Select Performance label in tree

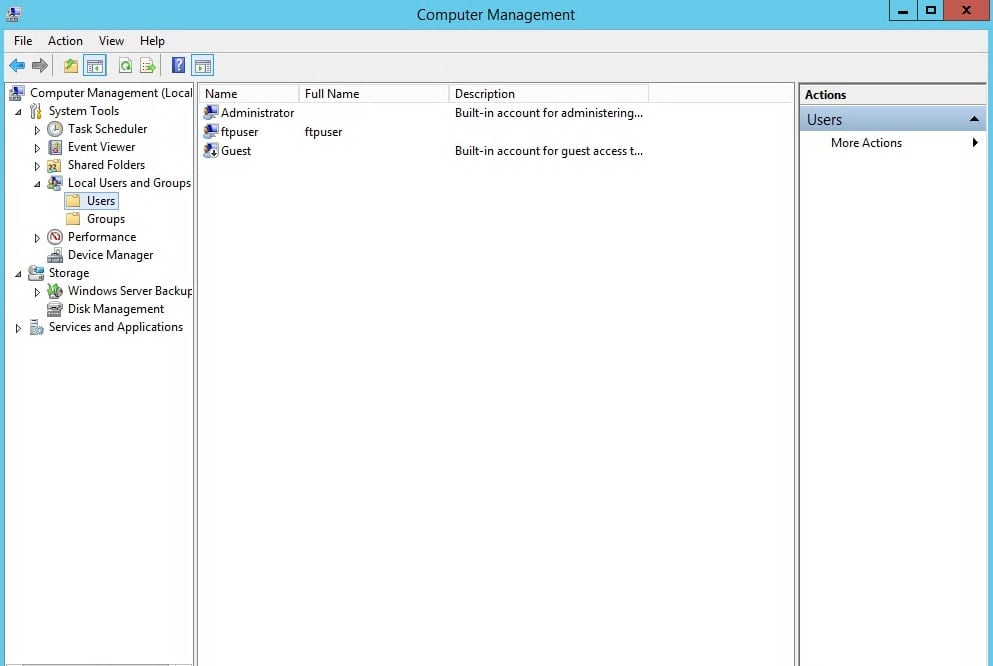(x=101, y=237)
